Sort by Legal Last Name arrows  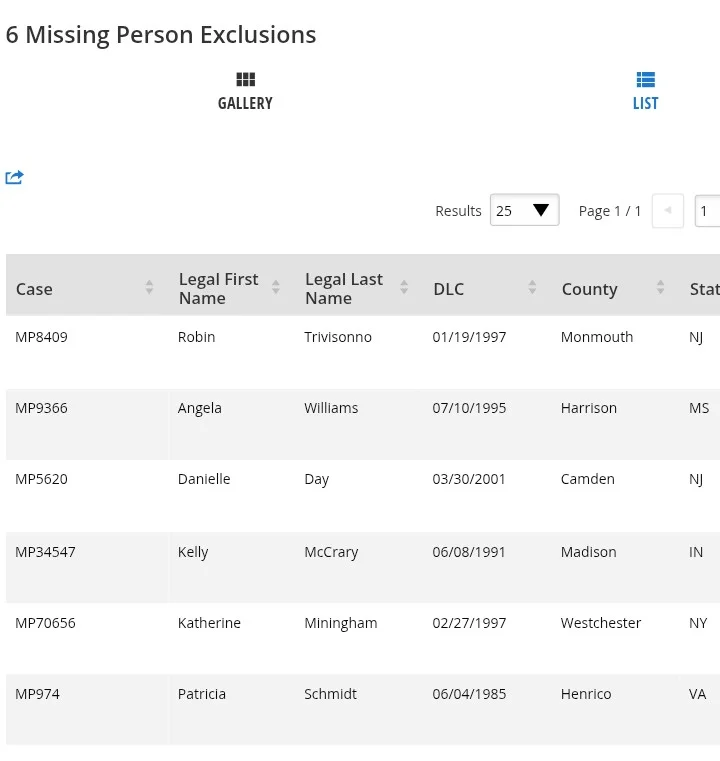click(x=404, y=288)
